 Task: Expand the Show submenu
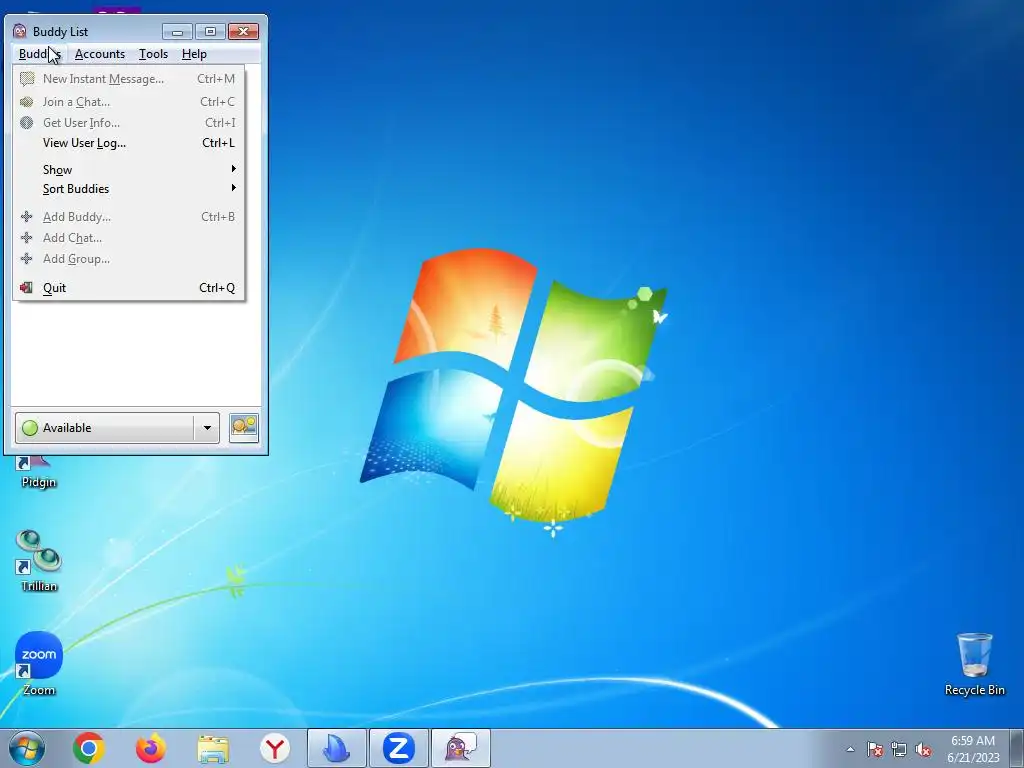click(129, 170)
